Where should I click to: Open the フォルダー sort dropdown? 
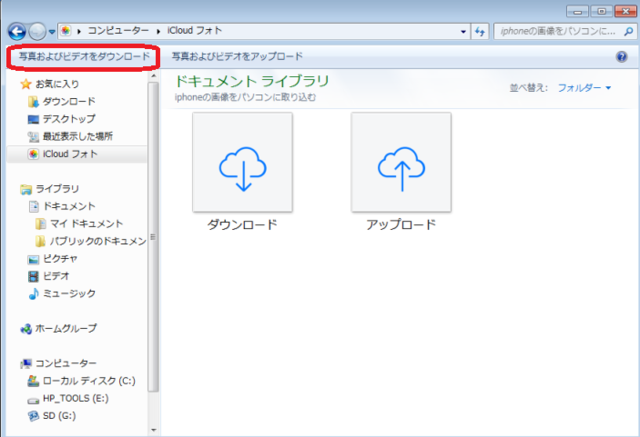[584, 88]
